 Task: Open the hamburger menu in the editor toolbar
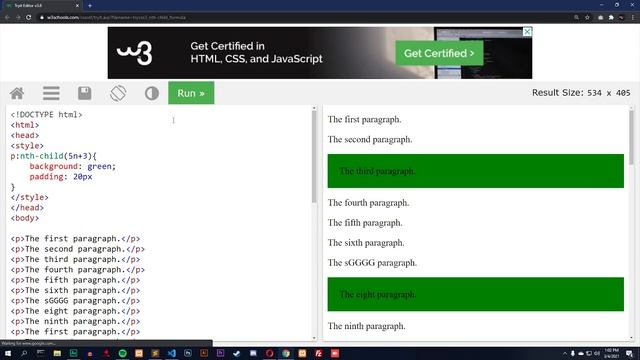[51, 93]
